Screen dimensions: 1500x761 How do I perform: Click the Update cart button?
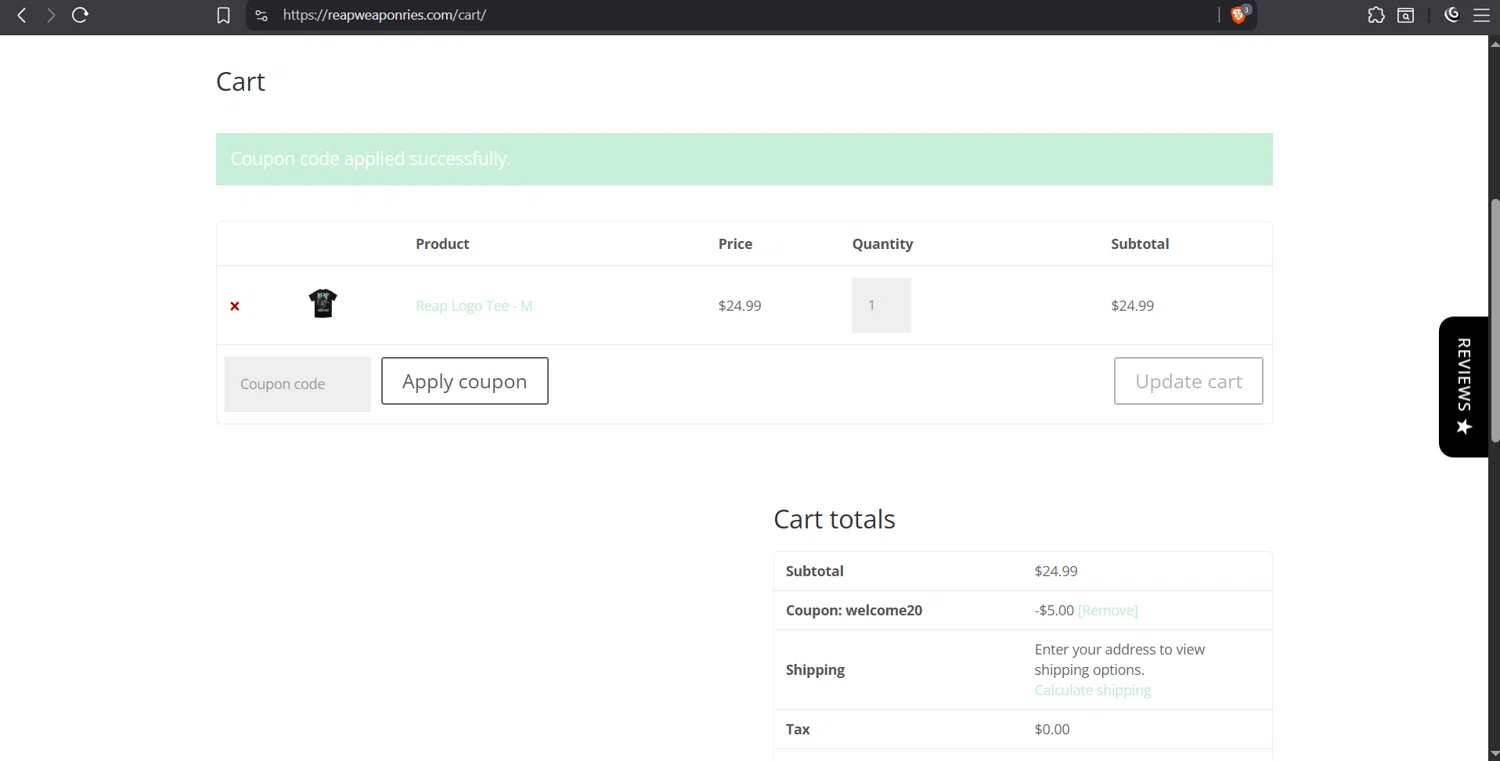tap(1188, 381)
